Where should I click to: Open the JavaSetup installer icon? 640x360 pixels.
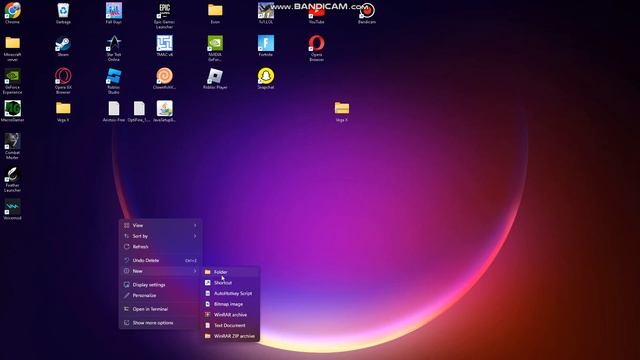point(164,111)
